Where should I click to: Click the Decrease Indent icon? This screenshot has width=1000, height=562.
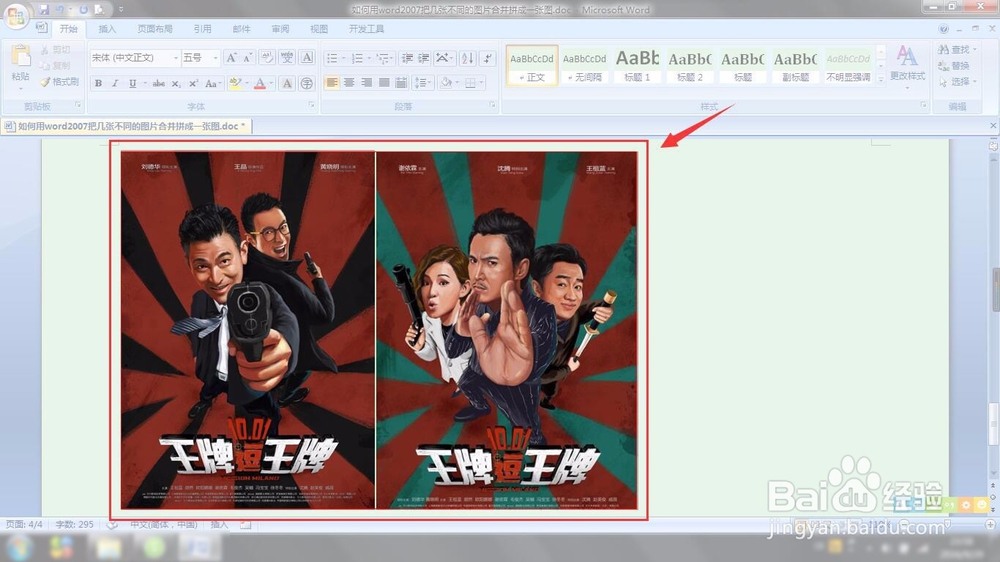click(407, 58)
